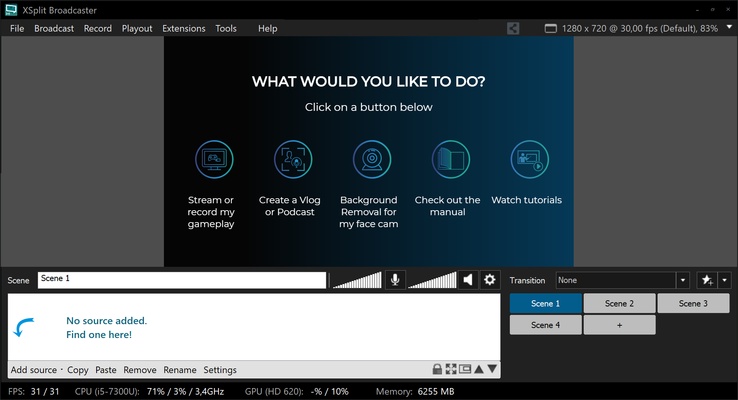Open the Extensions menu
The width and height of the screenshot is (738, 400).
coord(184,28)
